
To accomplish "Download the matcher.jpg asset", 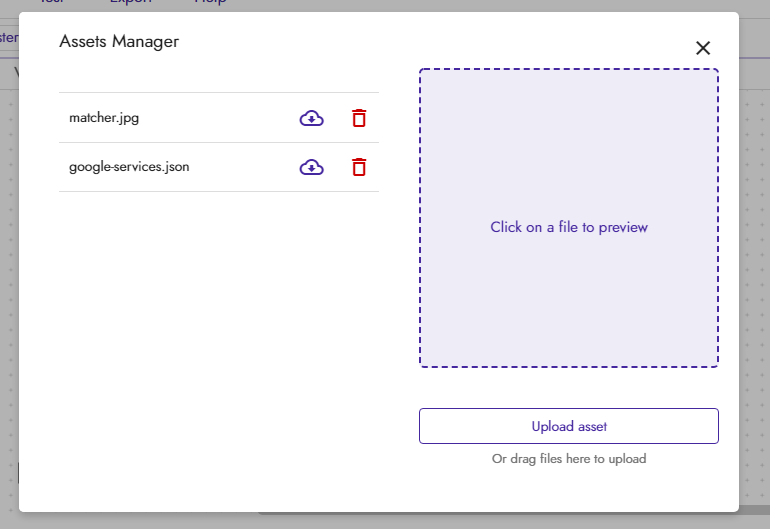I will click(x=311, y=118).
